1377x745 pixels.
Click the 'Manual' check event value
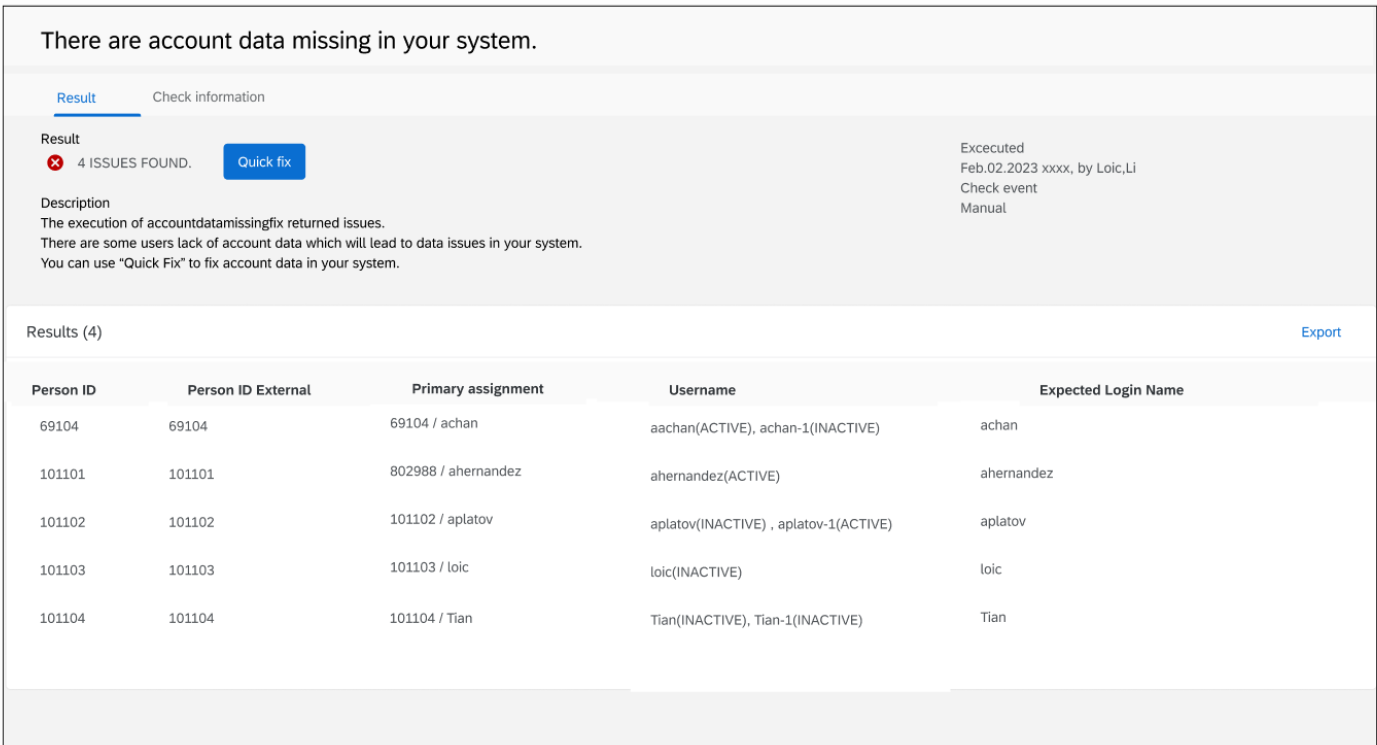click(983, 208)
